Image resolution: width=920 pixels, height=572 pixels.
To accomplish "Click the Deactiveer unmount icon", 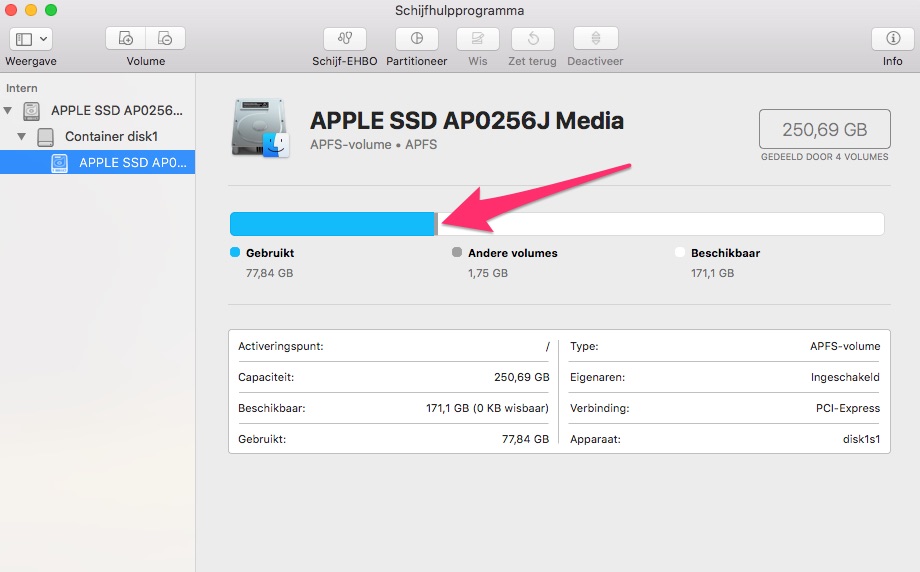I will (596, 39).
